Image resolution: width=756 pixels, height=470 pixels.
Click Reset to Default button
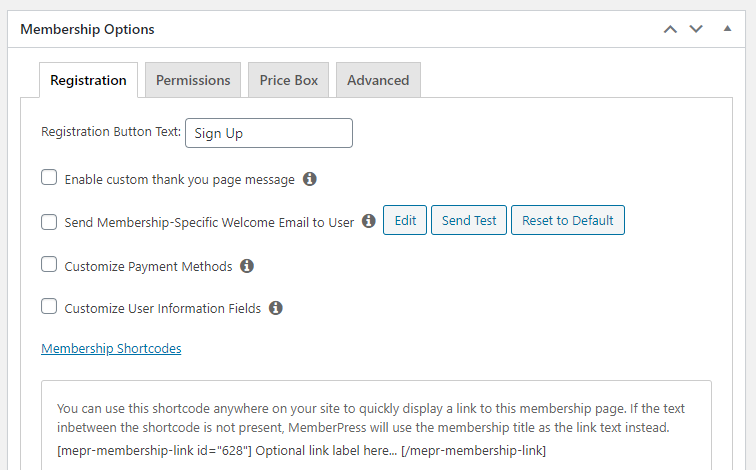[x=567, y=220]
